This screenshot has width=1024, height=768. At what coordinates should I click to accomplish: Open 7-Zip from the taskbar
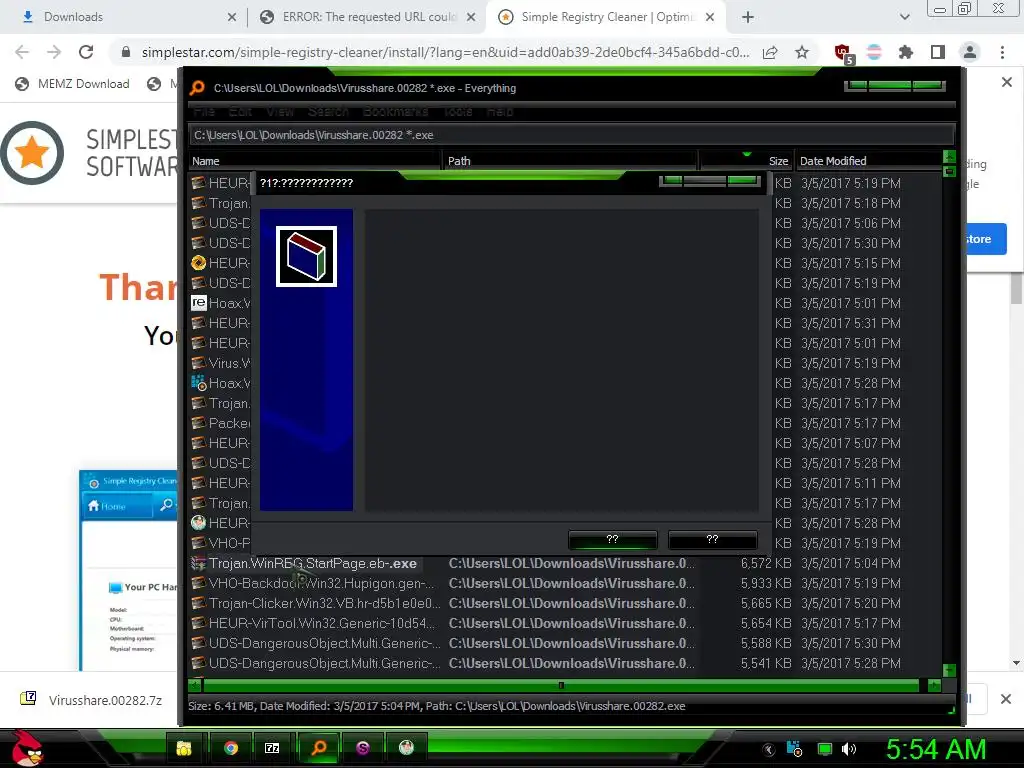[x=272, y=748]
